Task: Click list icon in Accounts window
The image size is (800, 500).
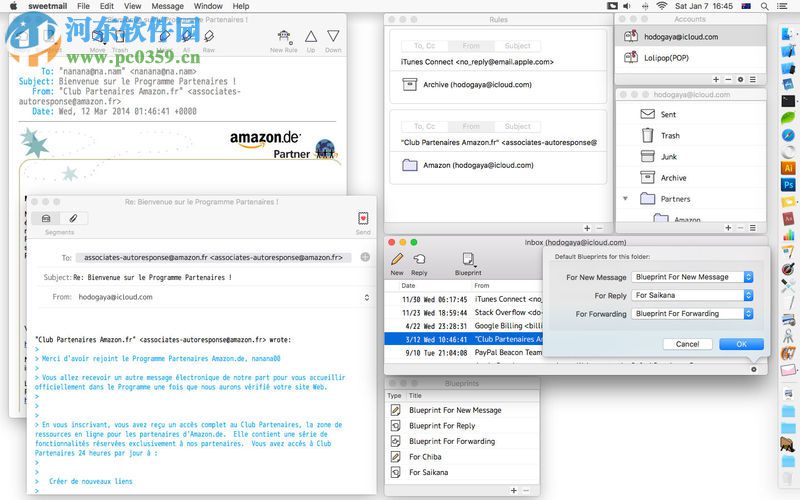Action: [x=753, y=80]
